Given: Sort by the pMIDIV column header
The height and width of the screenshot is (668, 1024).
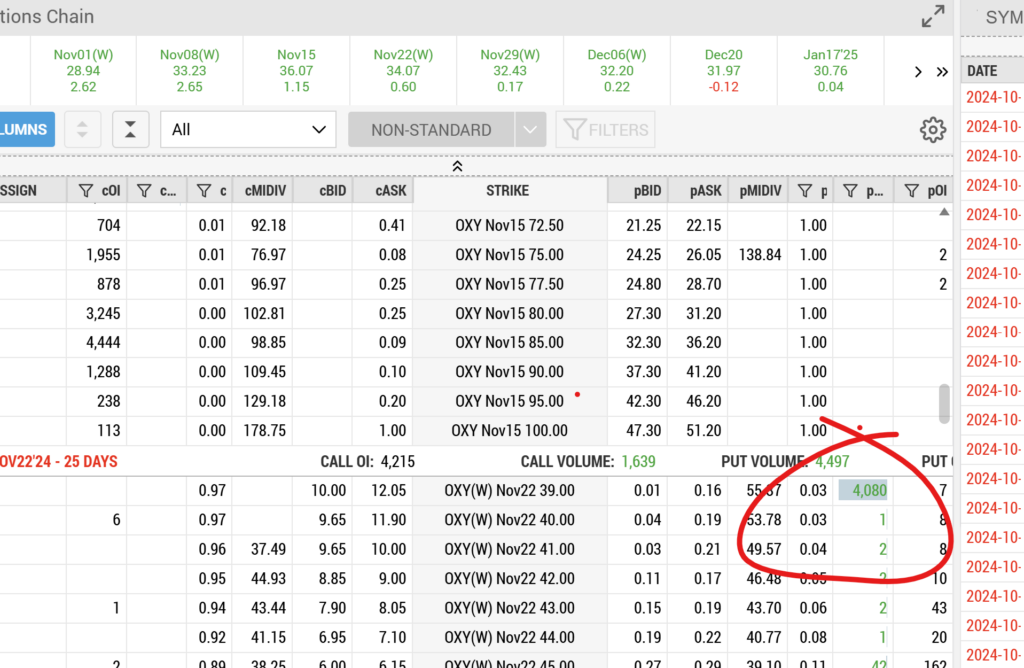Looking at the screenshot, I should coord(760,191).
